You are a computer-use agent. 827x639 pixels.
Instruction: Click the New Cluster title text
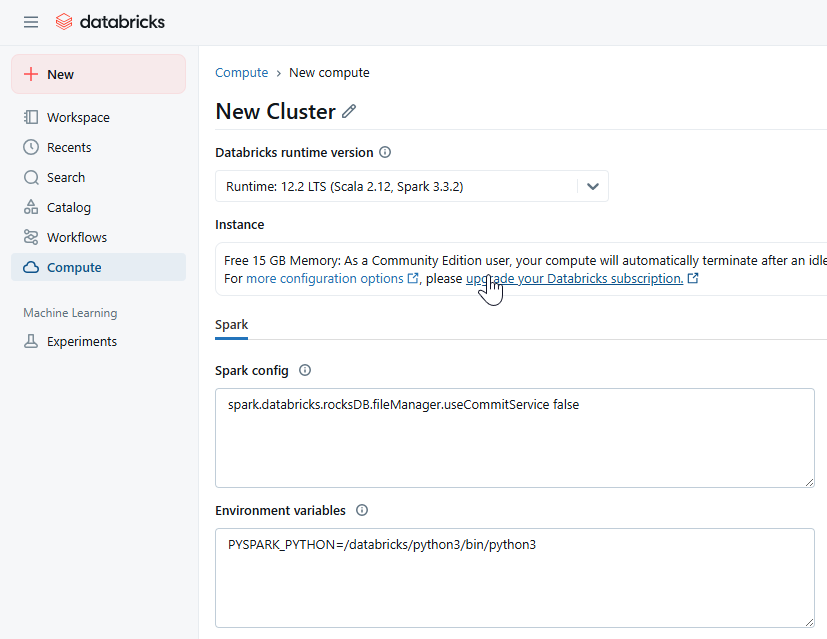[x=275, y=111]
